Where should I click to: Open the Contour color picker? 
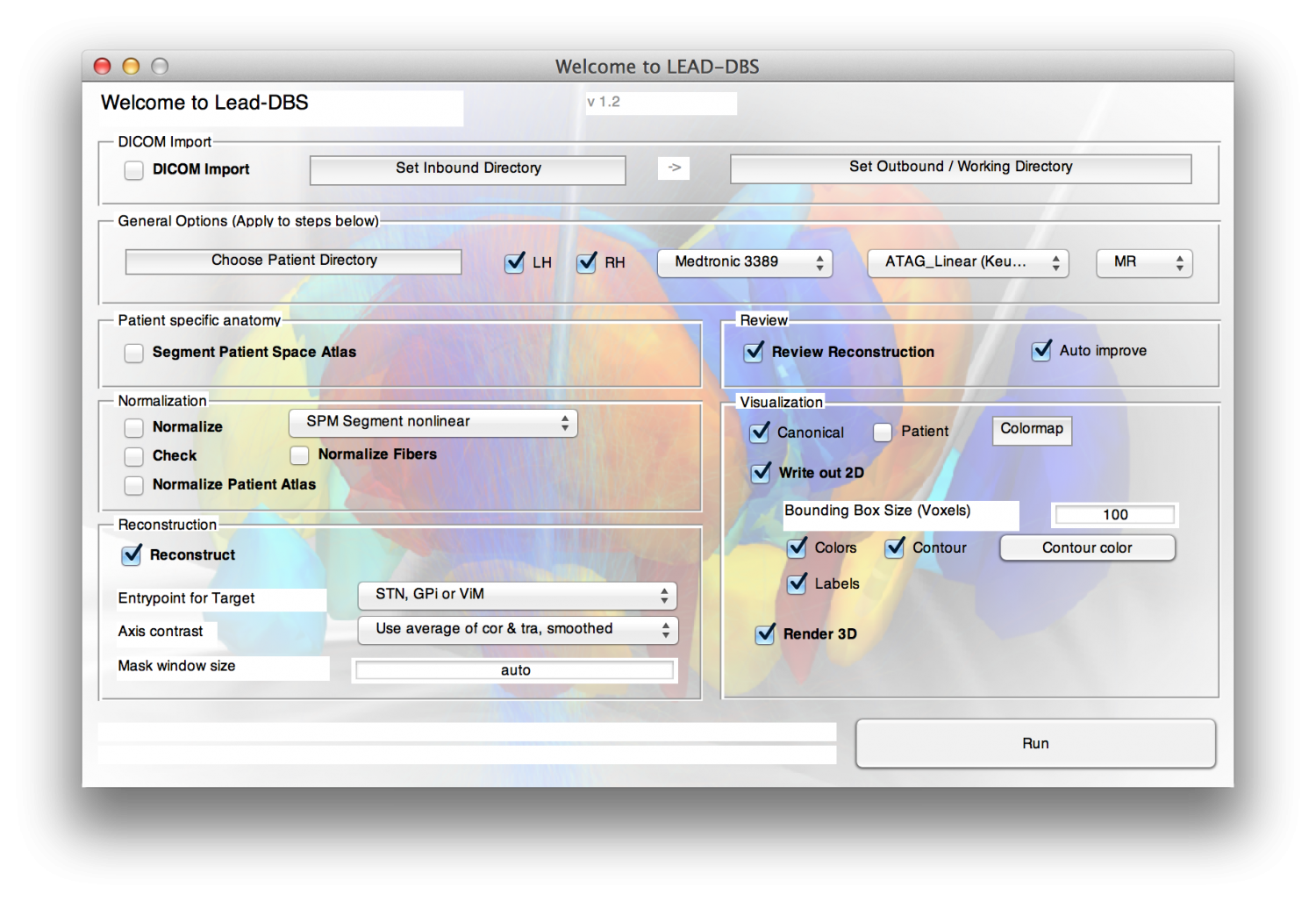pos(1087,548)
